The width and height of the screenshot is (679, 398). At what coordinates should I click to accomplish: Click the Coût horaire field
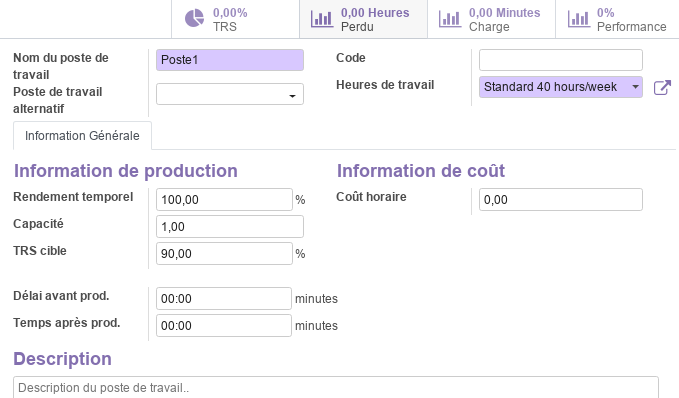tap(561, 200)
